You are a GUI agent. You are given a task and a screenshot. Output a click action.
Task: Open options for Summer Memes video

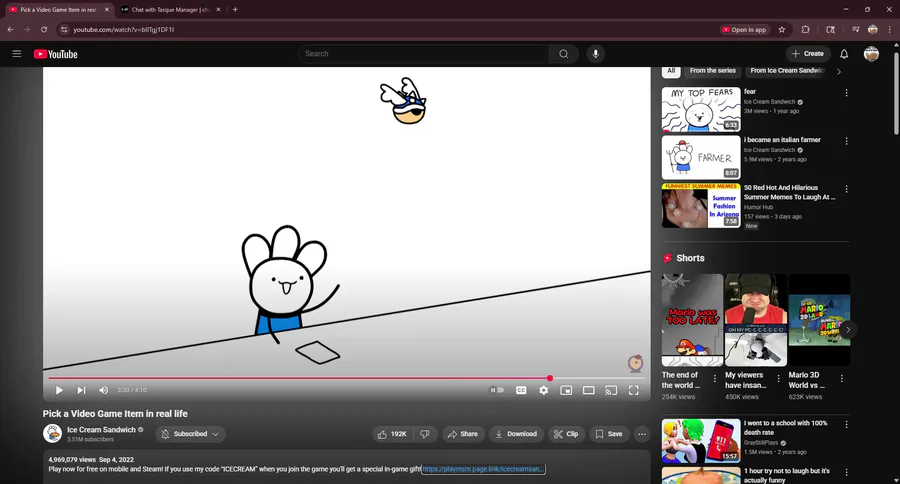pos(846,189)
